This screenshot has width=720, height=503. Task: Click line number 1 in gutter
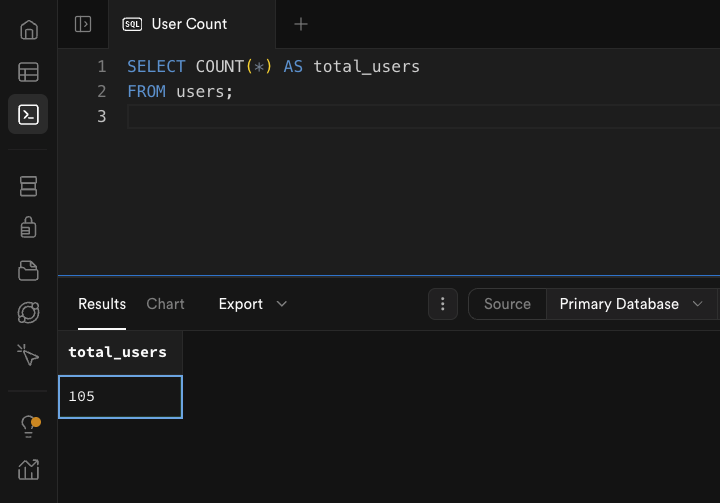(102, 67)
